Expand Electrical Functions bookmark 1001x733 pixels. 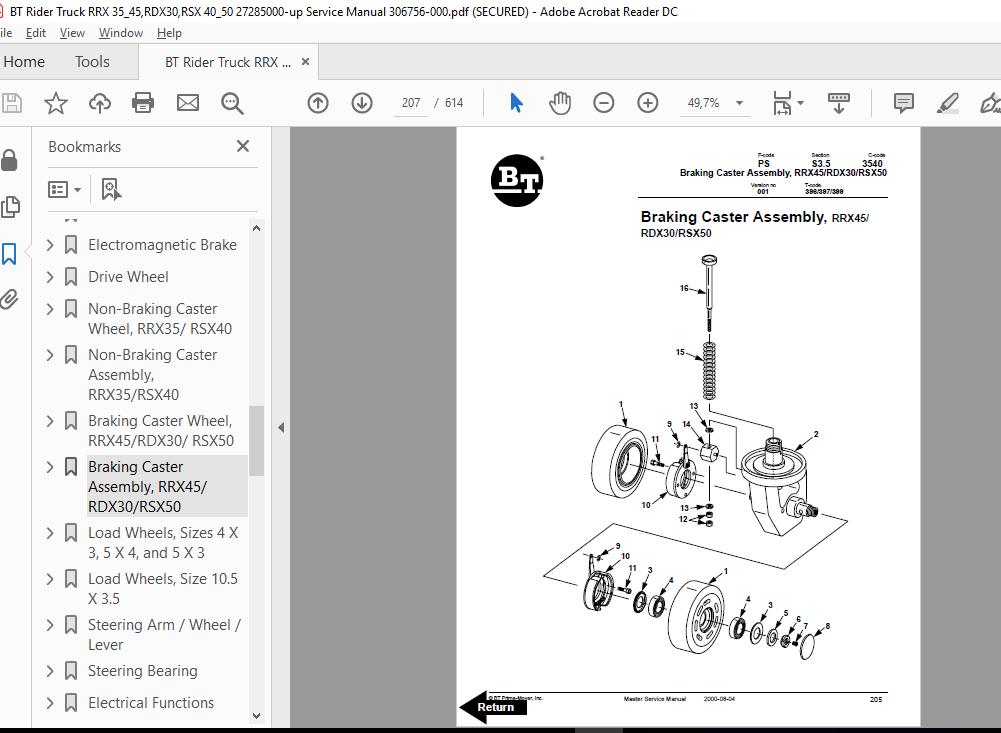pos(50,703)
